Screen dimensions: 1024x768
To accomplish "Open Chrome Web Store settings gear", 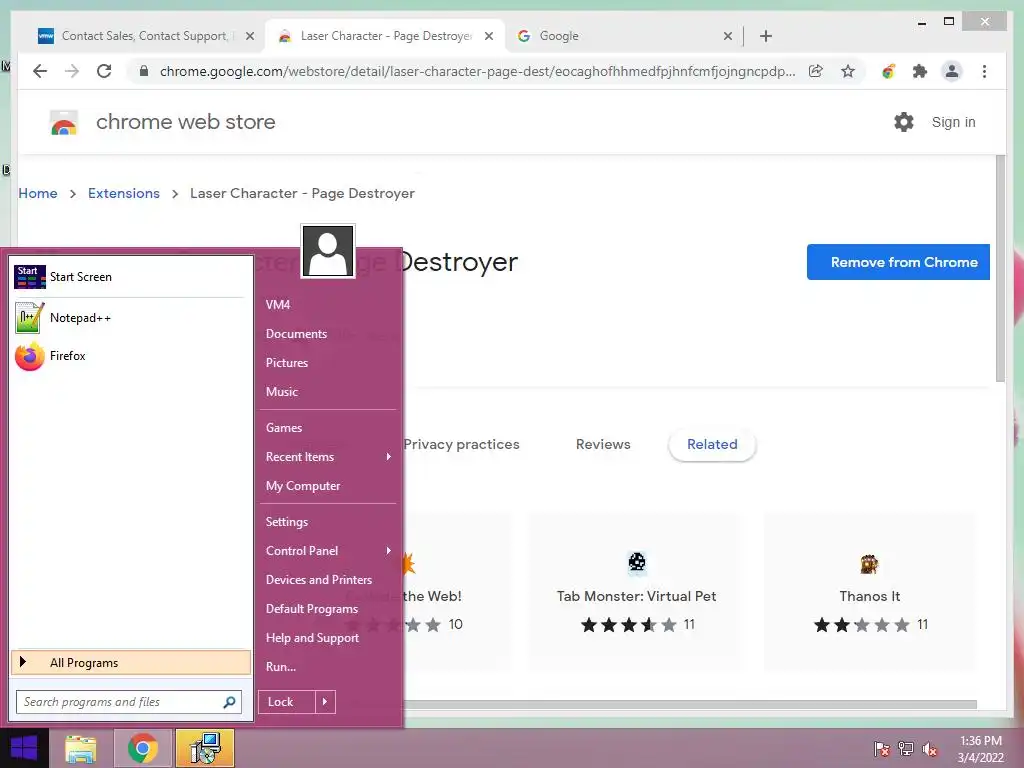I will coord(904,122).
